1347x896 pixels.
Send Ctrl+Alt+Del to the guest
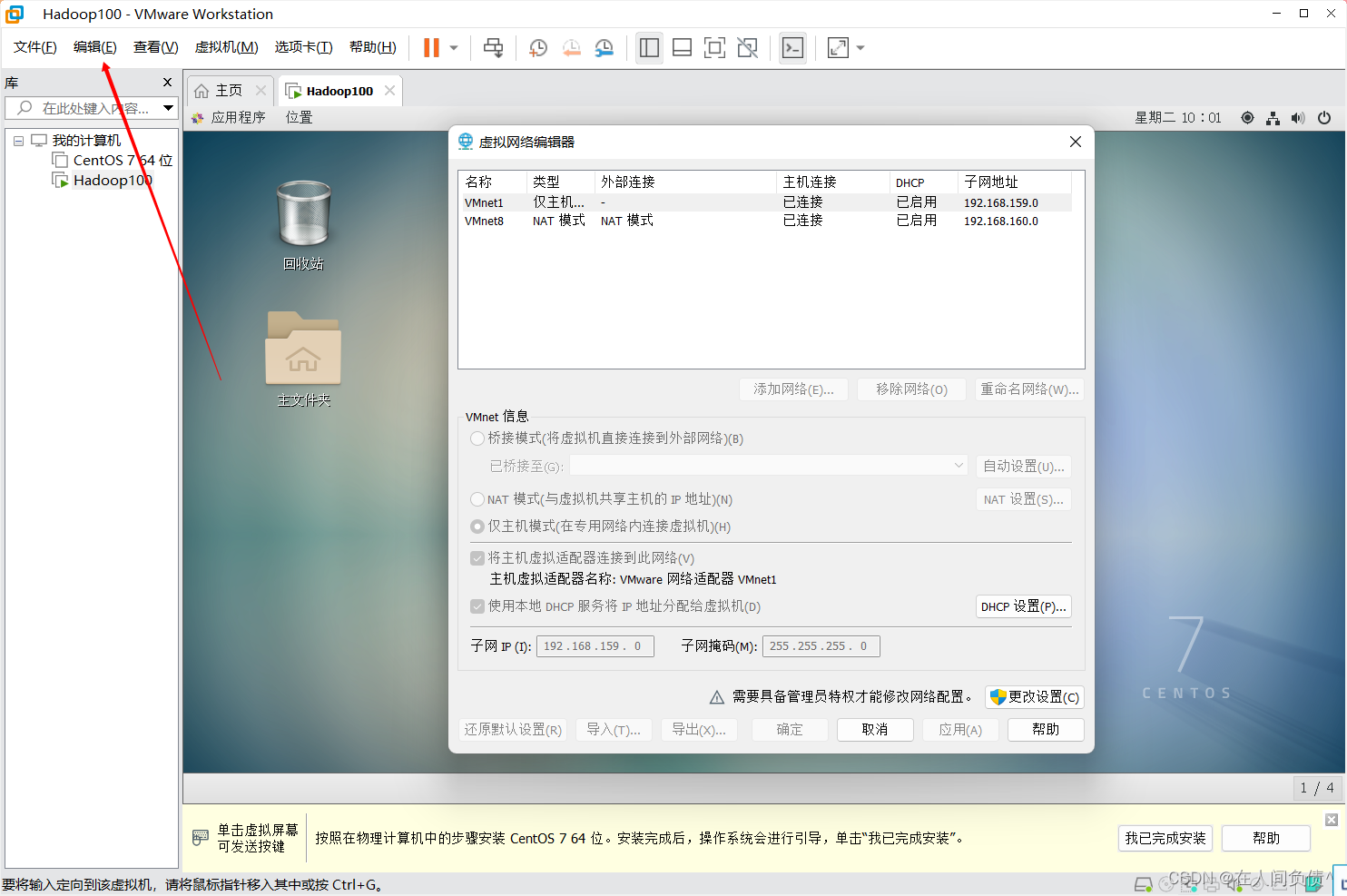coord(493,47)
